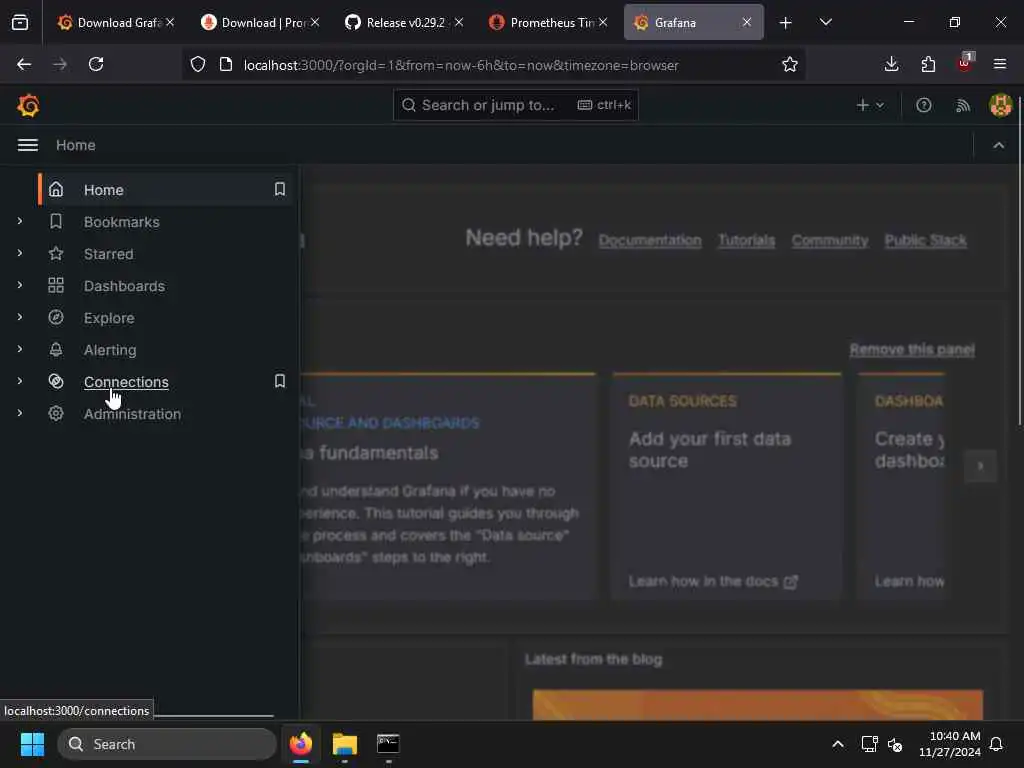Open Connections in the navigation menu
The width and height of the screenshot is (1024, 768).
click(126, 381)
